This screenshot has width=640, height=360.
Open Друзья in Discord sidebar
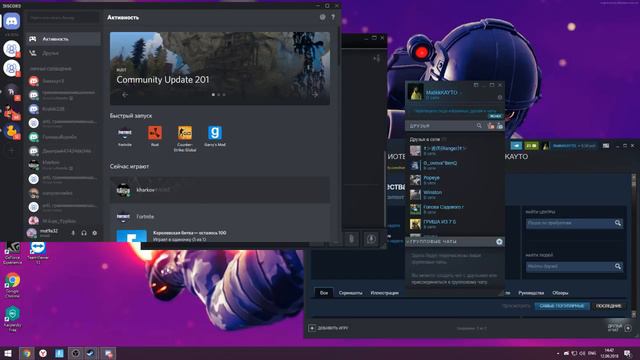tap(63, 53)
